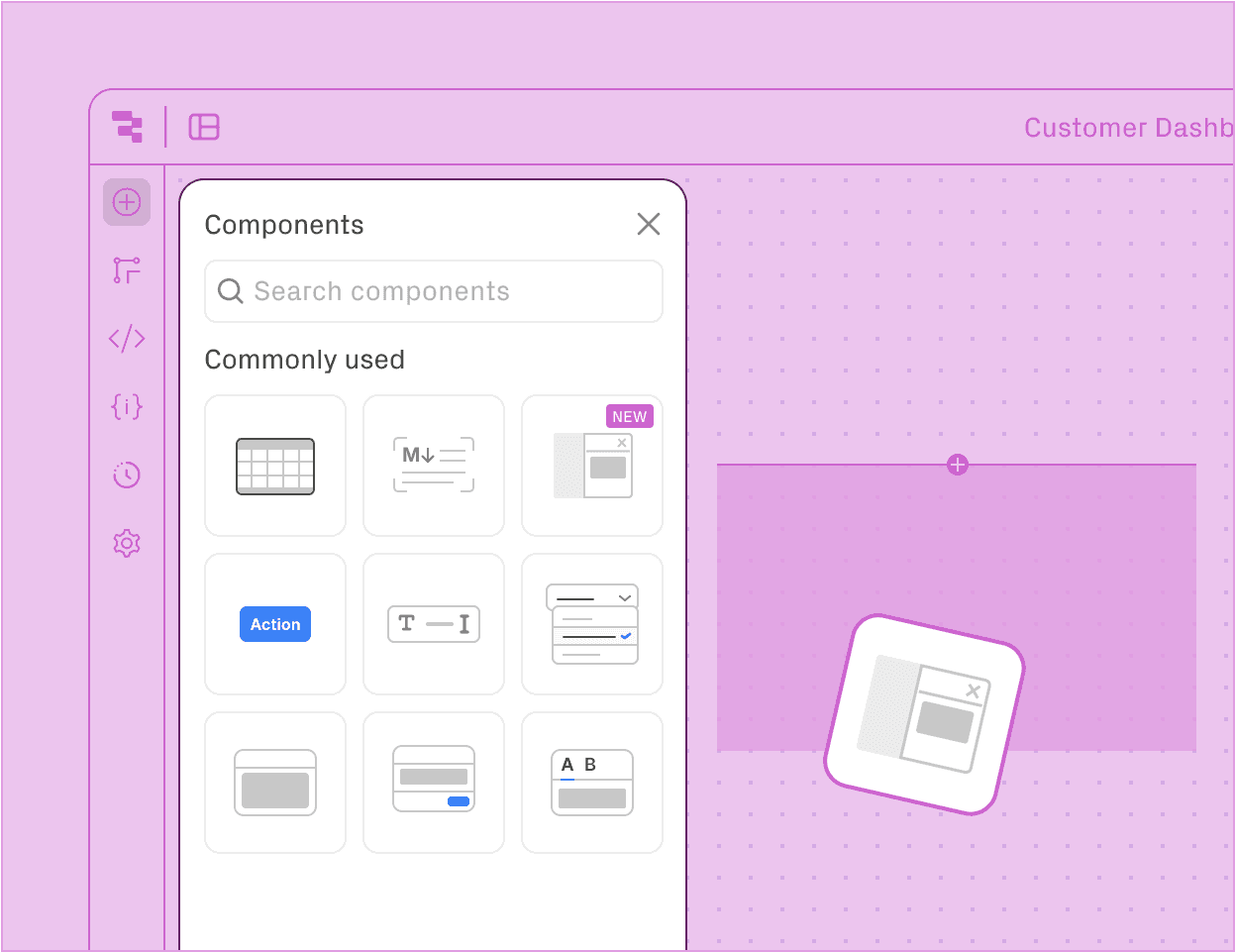Image resolution: width=1235 pixels, height=952 pixels.
Task: Open the code editor using the </> sidebar icon
Action: (x=127, y=338)
